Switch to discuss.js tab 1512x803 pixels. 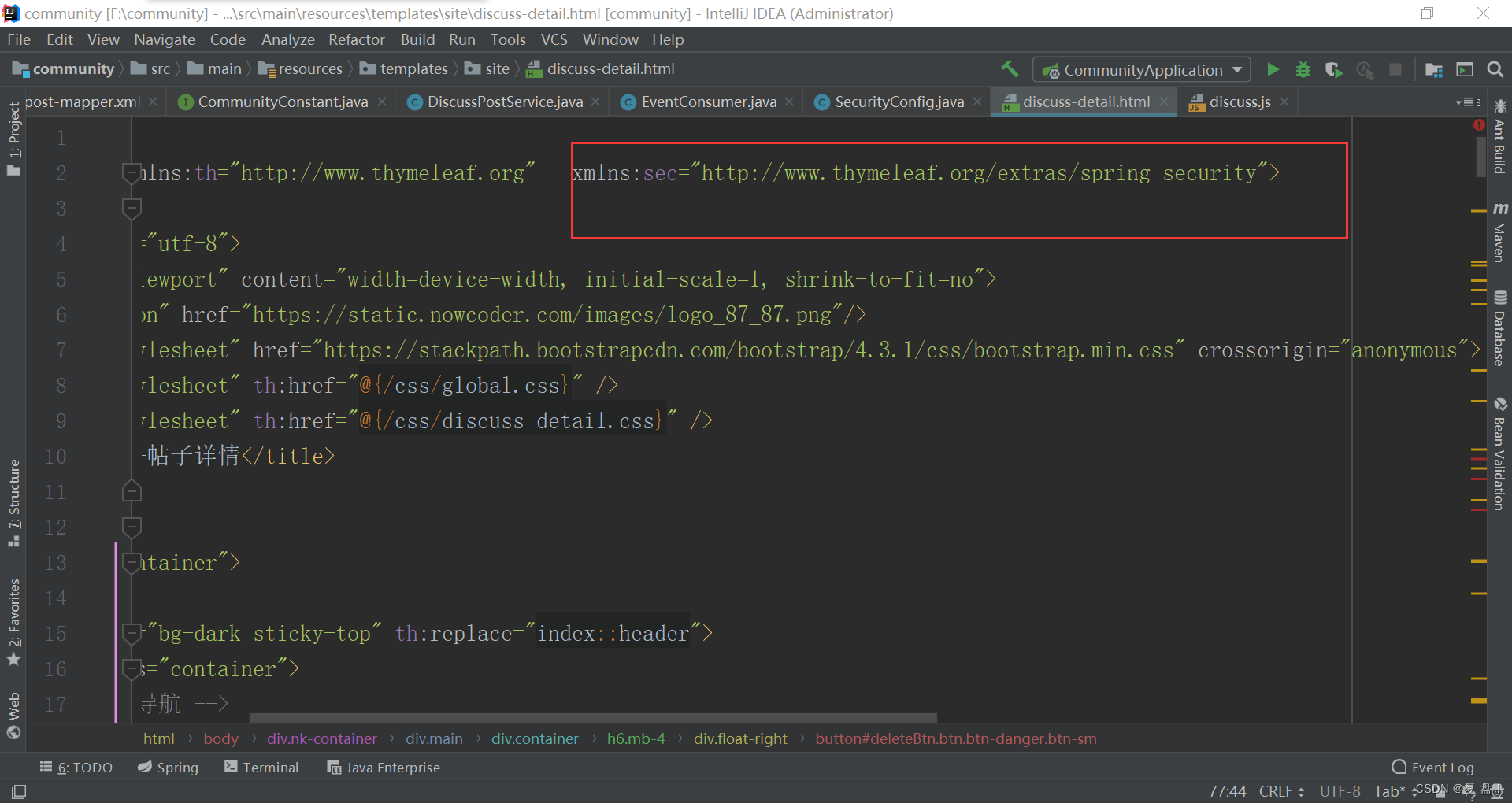pos(1239,102)
